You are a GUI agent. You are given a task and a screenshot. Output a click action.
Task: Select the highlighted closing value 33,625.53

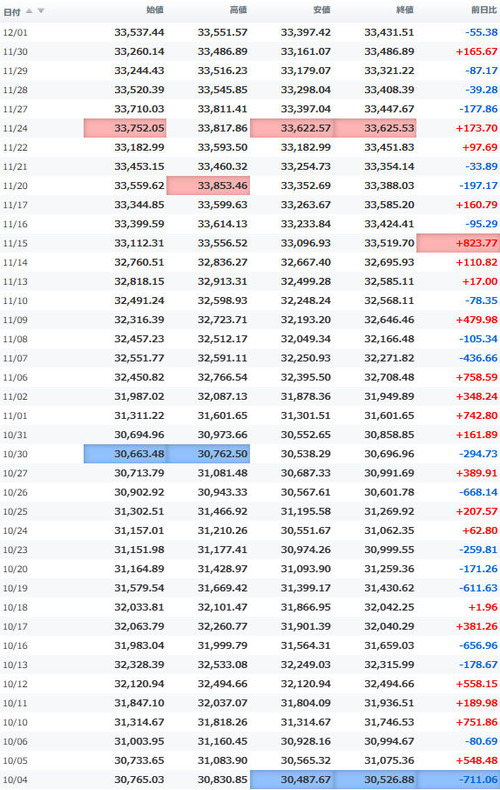(374, 128)
